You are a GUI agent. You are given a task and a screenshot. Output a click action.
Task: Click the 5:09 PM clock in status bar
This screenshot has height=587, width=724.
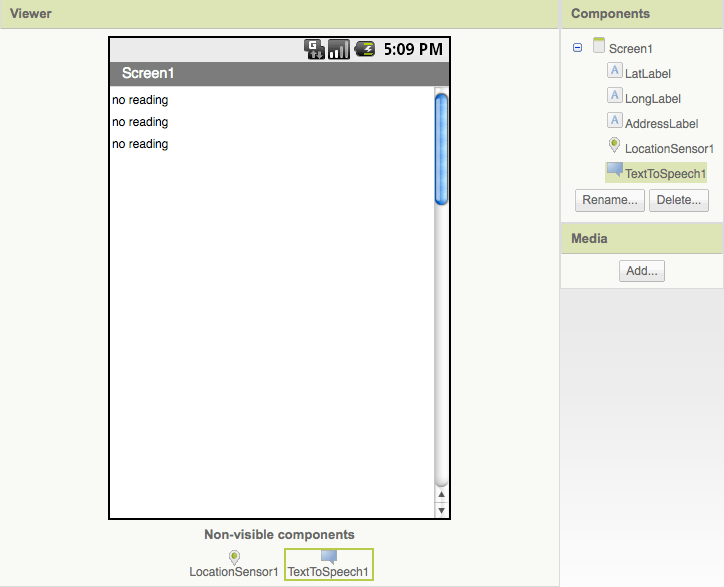413,49
